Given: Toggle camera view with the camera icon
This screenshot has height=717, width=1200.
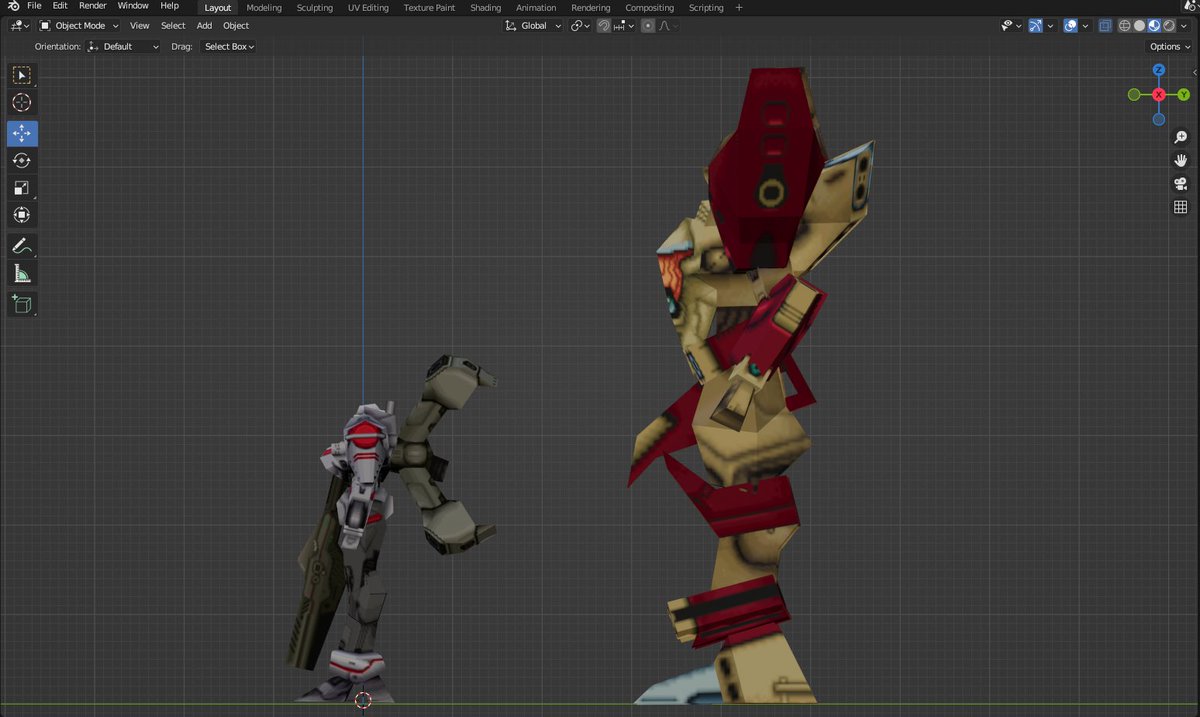Looking at the screenshot, I should [x=1180, y=184].
